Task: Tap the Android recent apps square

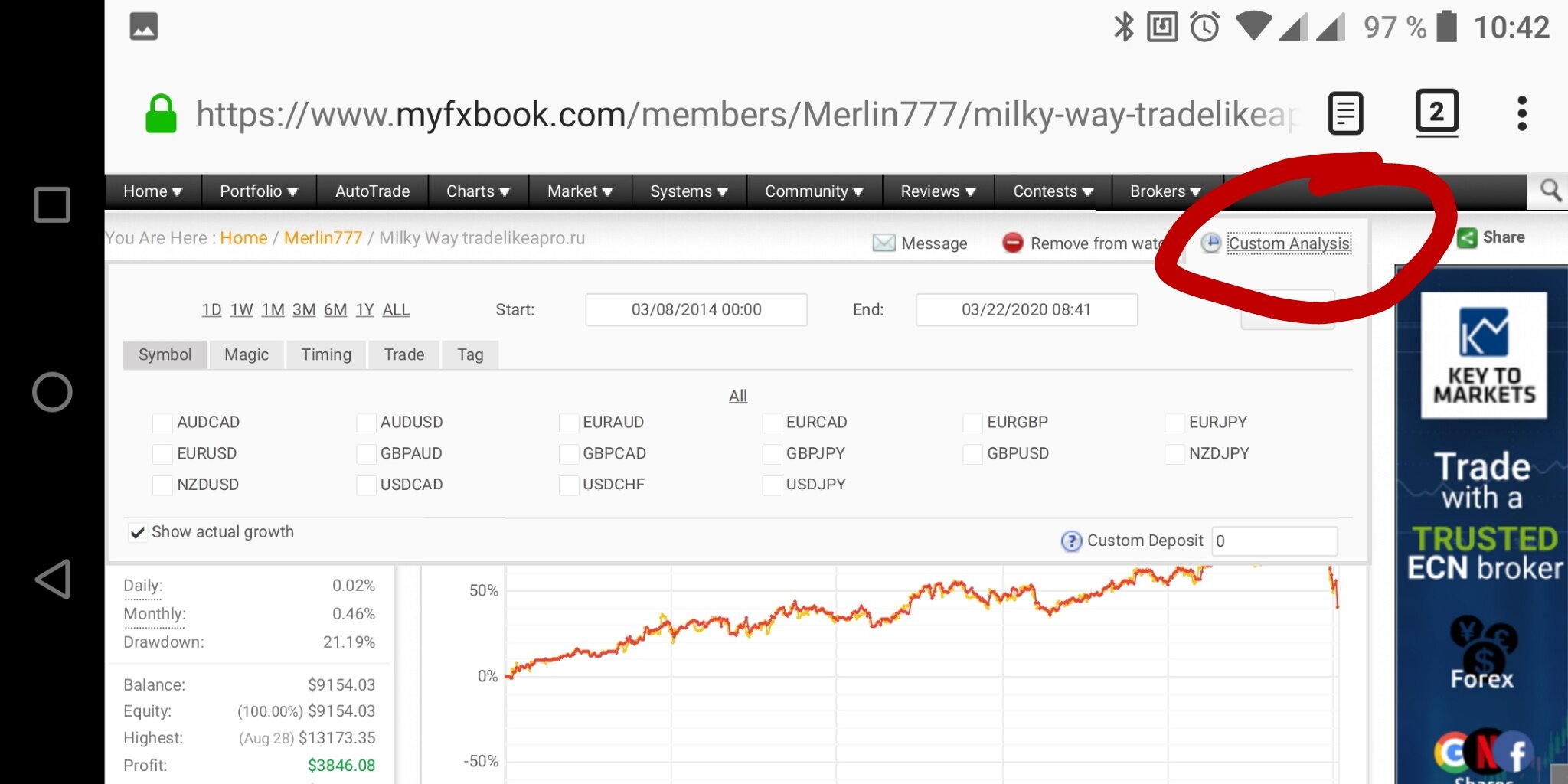Action: 52,205
